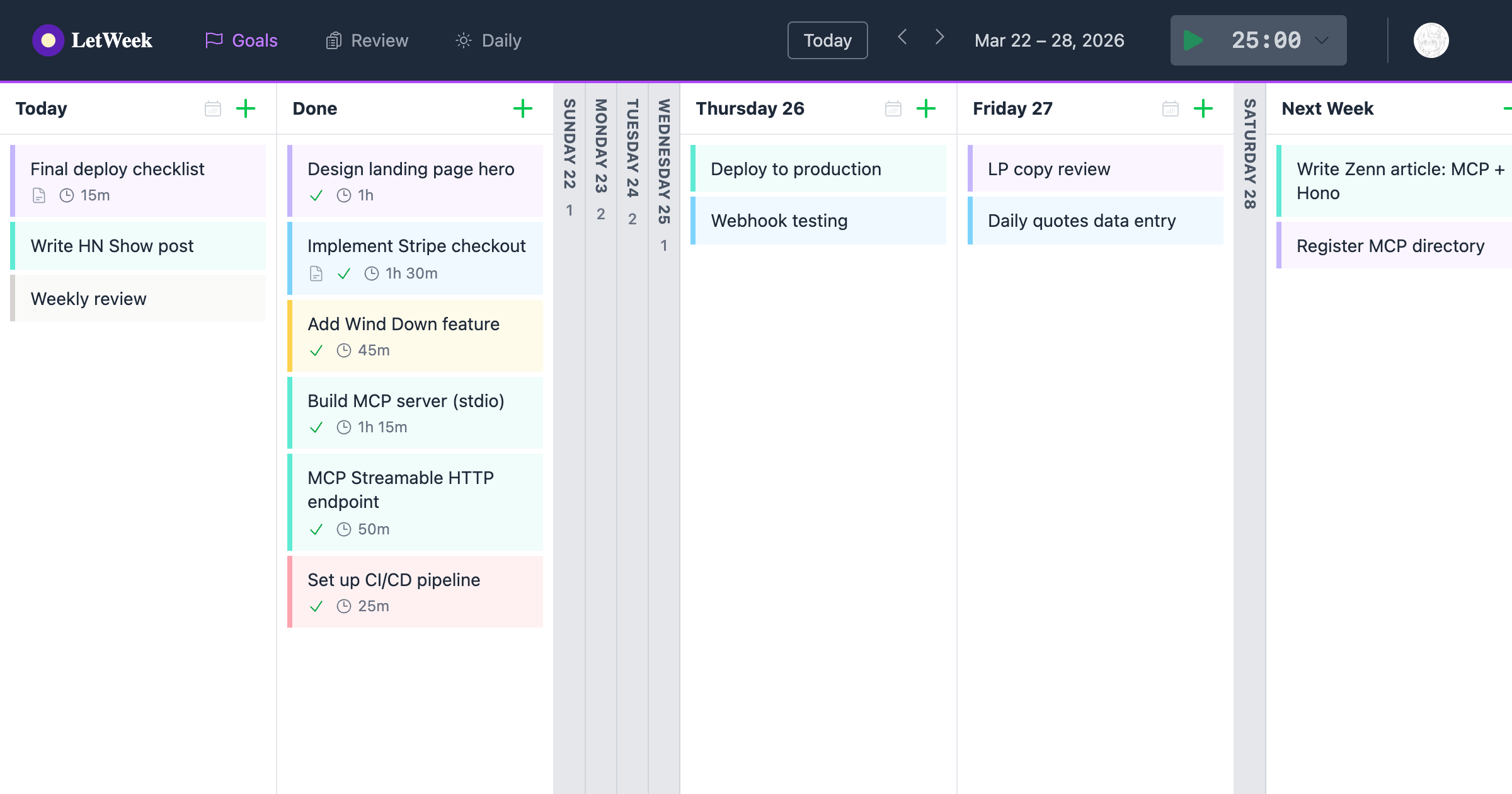The image size is (1512, 794).
Task: Open the Goals tab
Action: coord(242,40)
